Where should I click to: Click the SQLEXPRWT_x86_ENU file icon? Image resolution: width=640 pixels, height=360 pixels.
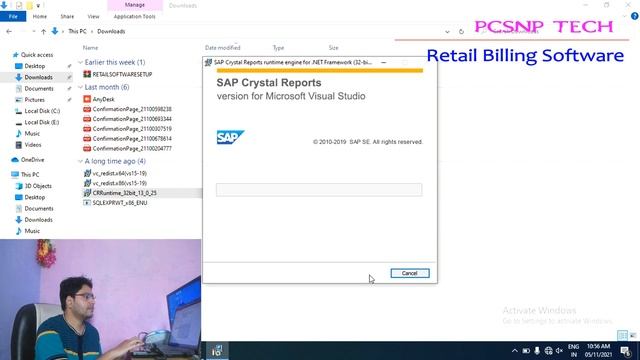pos(87,202)
